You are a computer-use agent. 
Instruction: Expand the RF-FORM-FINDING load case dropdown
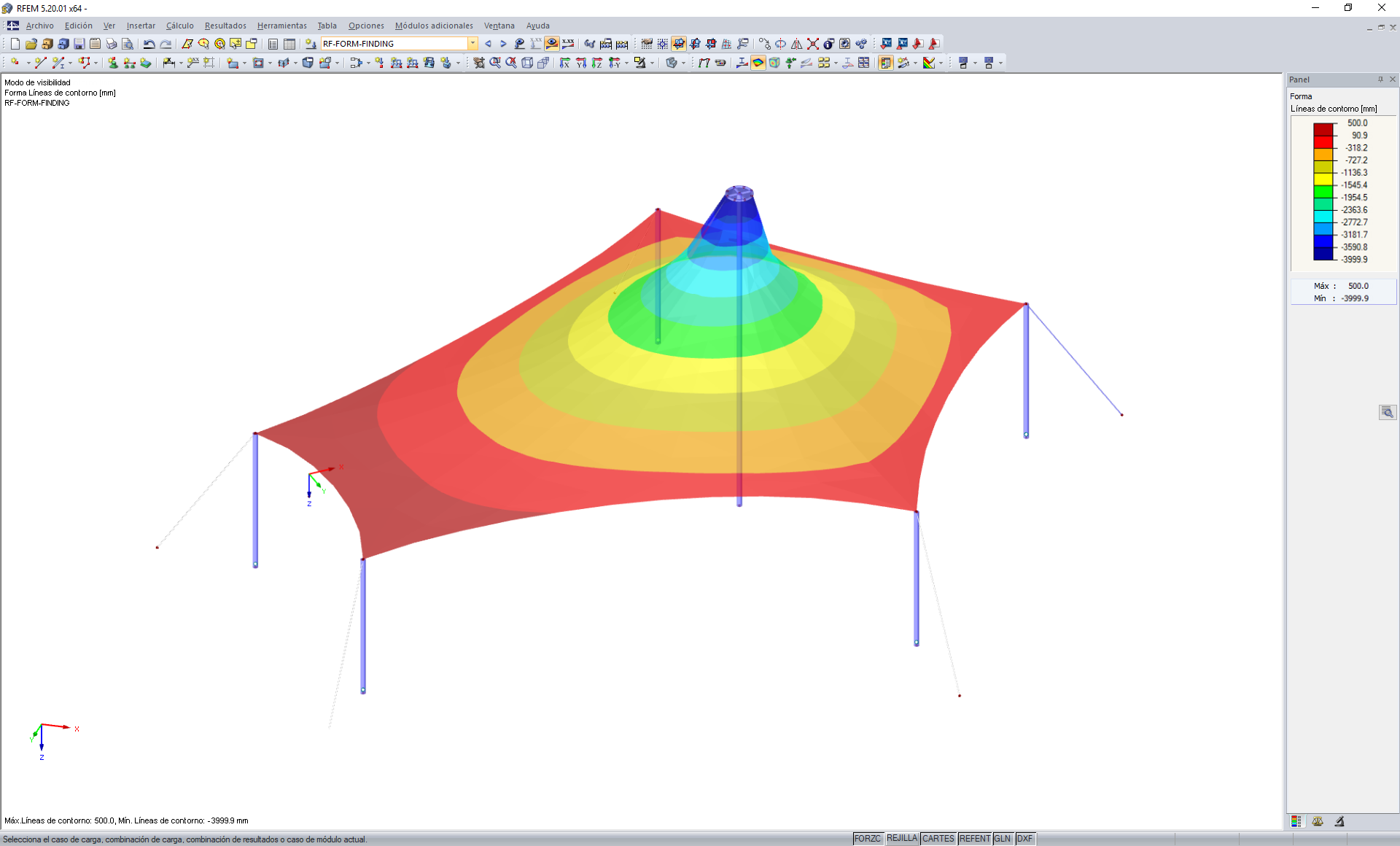472,44
